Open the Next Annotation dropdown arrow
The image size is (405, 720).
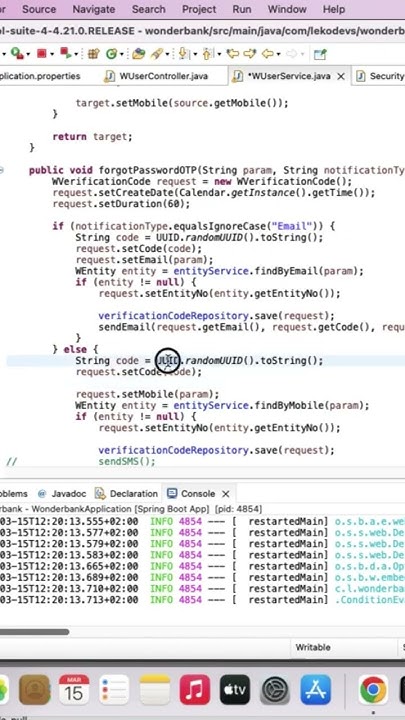[195, 54]
